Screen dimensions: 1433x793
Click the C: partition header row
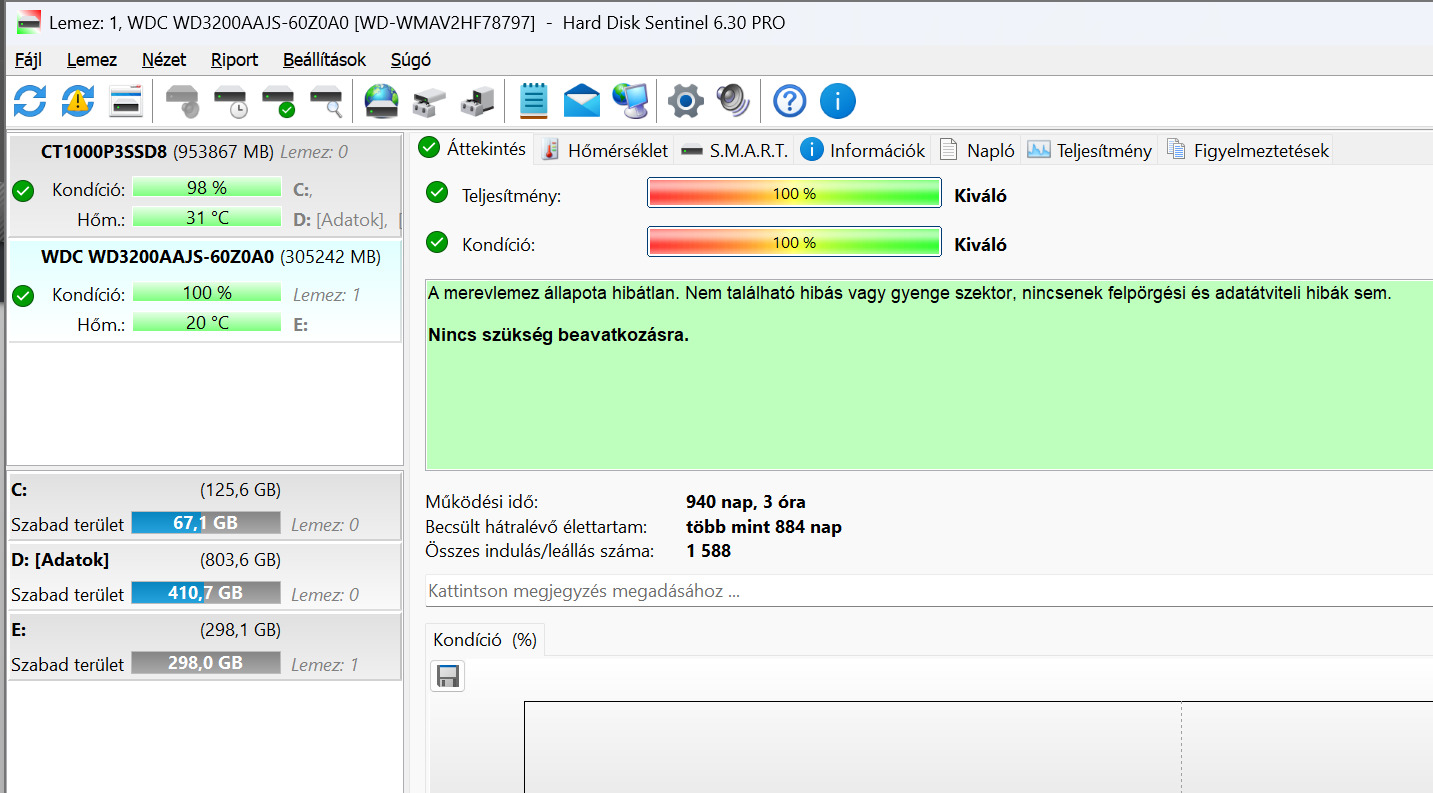(x=205, y=490)
